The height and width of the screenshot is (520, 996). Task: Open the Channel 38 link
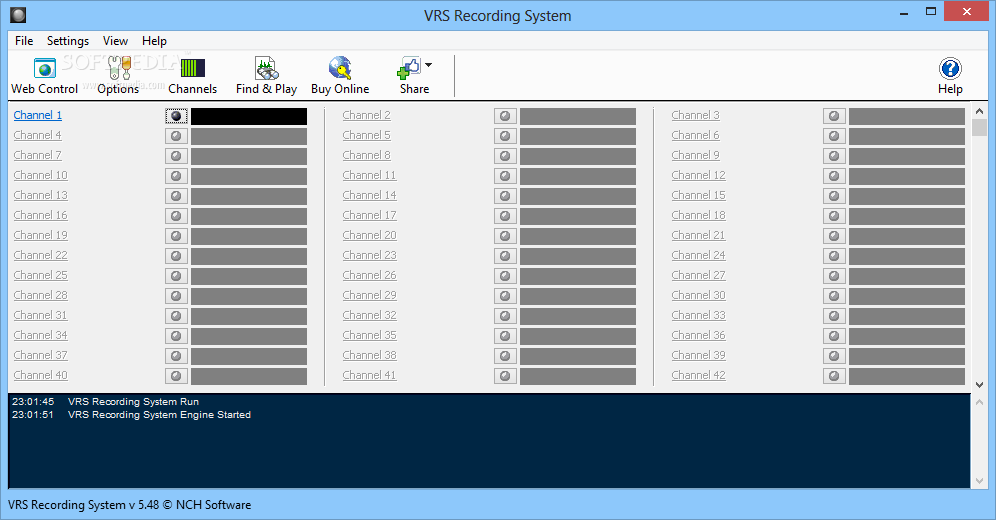[x=370, y=355]
